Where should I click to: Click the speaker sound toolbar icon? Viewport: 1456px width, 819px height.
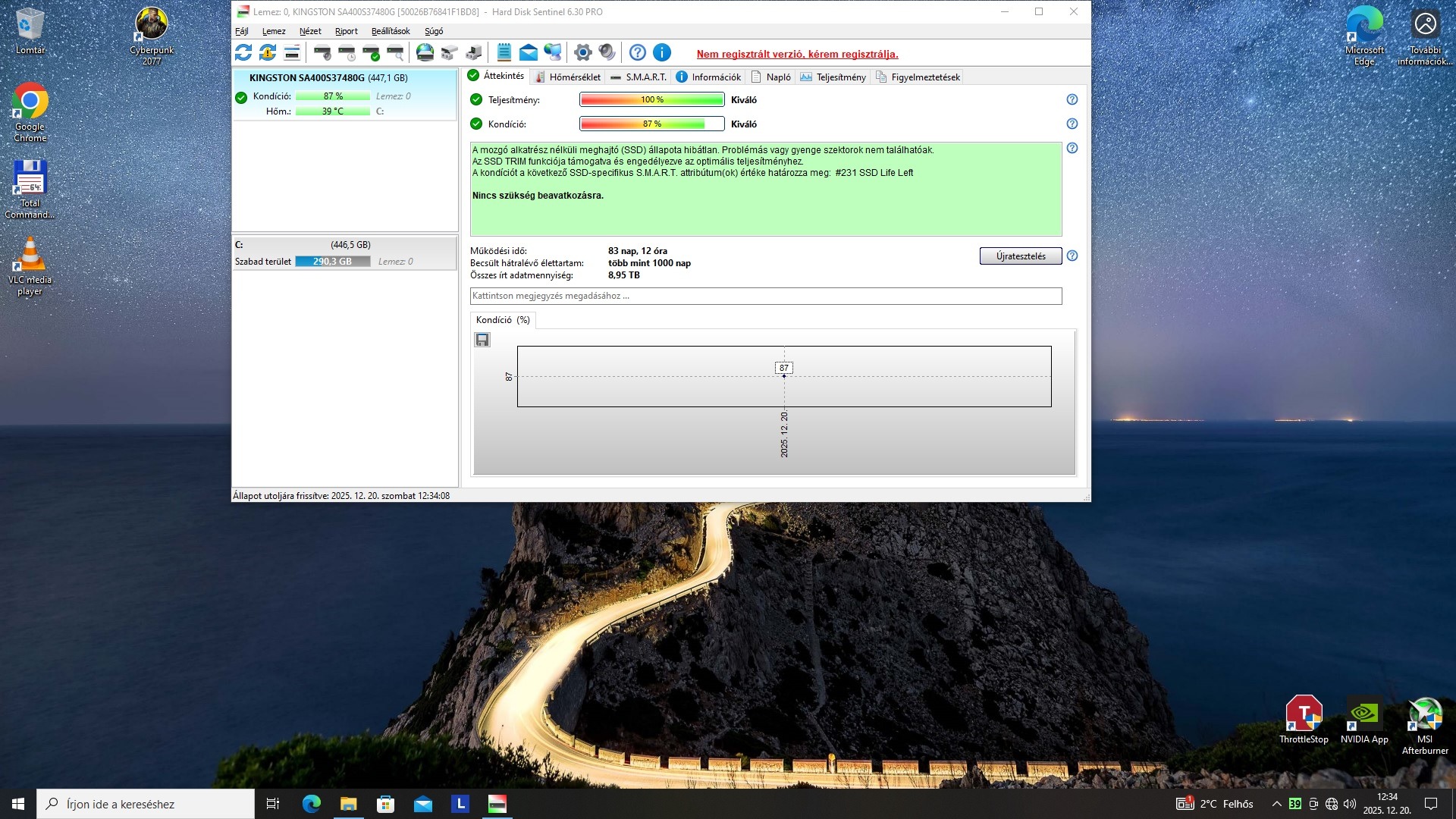[x=607, y=52]
